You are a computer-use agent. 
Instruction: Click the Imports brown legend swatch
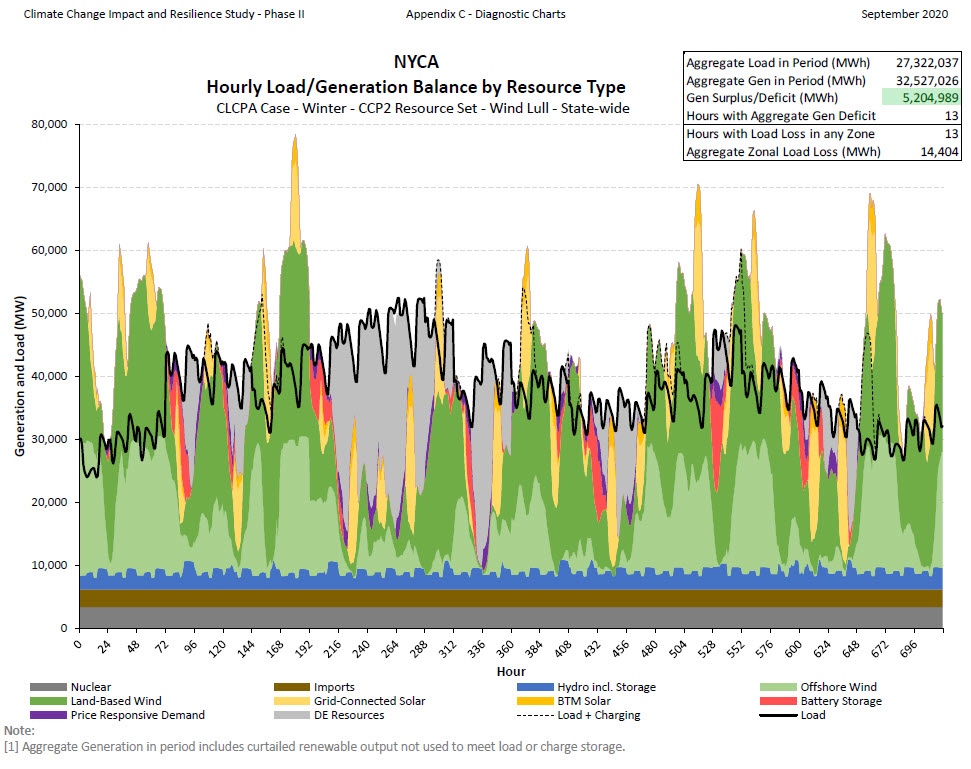(x=291, y=687)
